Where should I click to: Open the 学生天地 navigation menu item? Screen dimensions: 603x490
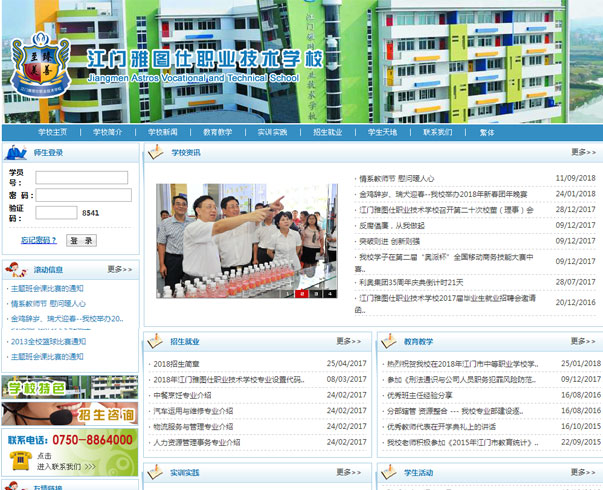tap(382, 132)
